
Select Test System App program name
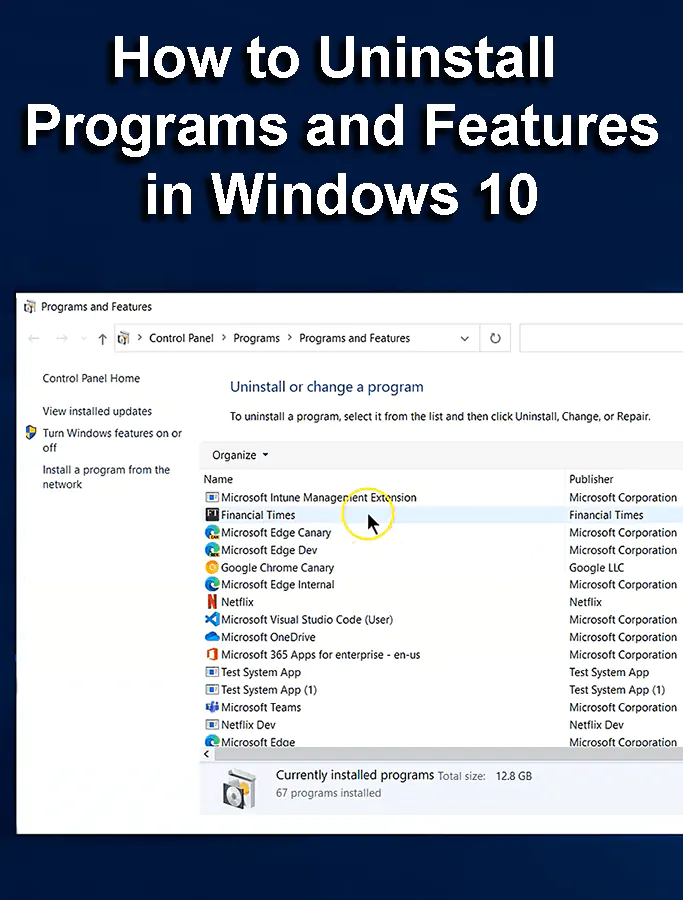[x=261, y=672]
